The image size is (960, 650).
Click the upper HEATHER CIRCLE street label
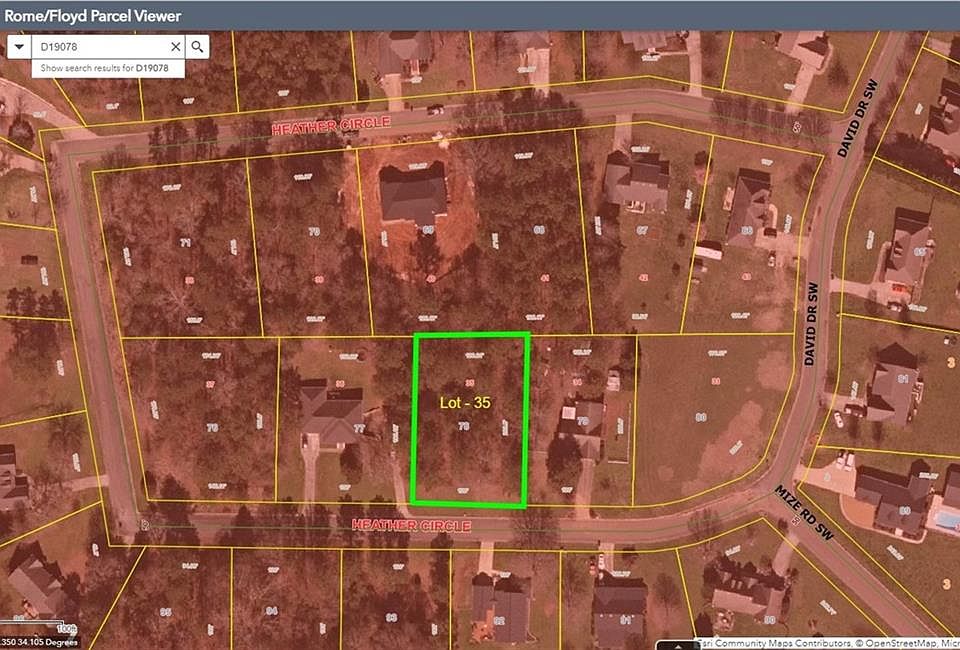coord(331,126)
